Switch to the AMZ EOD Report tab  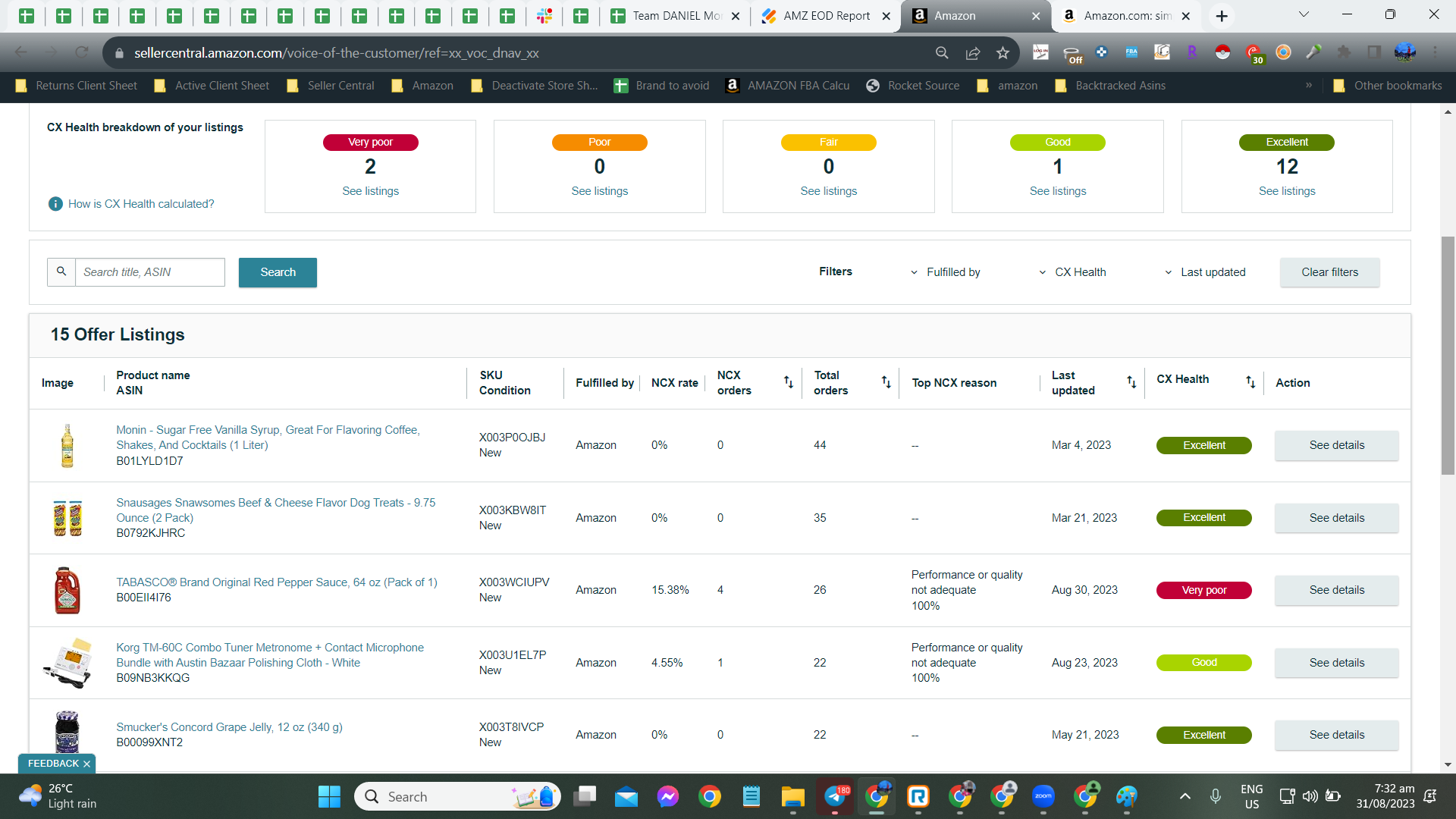(x=827, y=16)
